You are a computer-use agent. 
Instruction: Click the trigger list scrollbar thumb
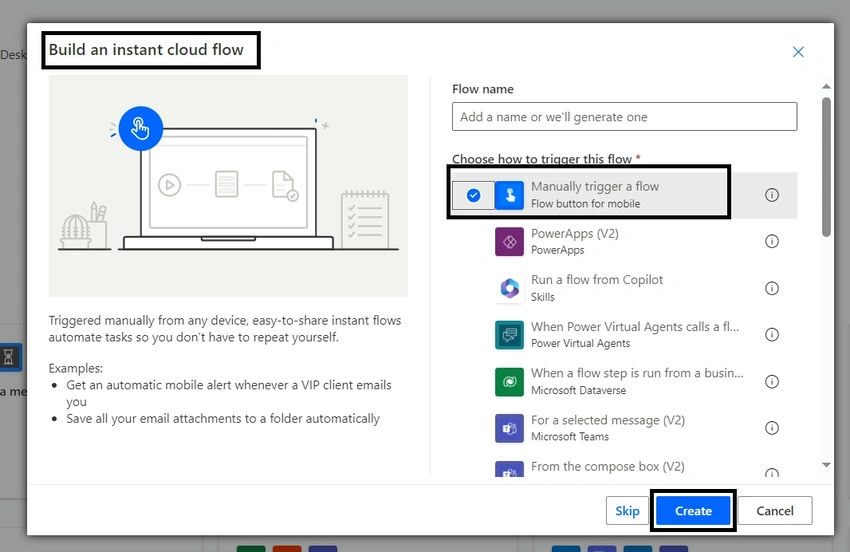click(826, 167)
